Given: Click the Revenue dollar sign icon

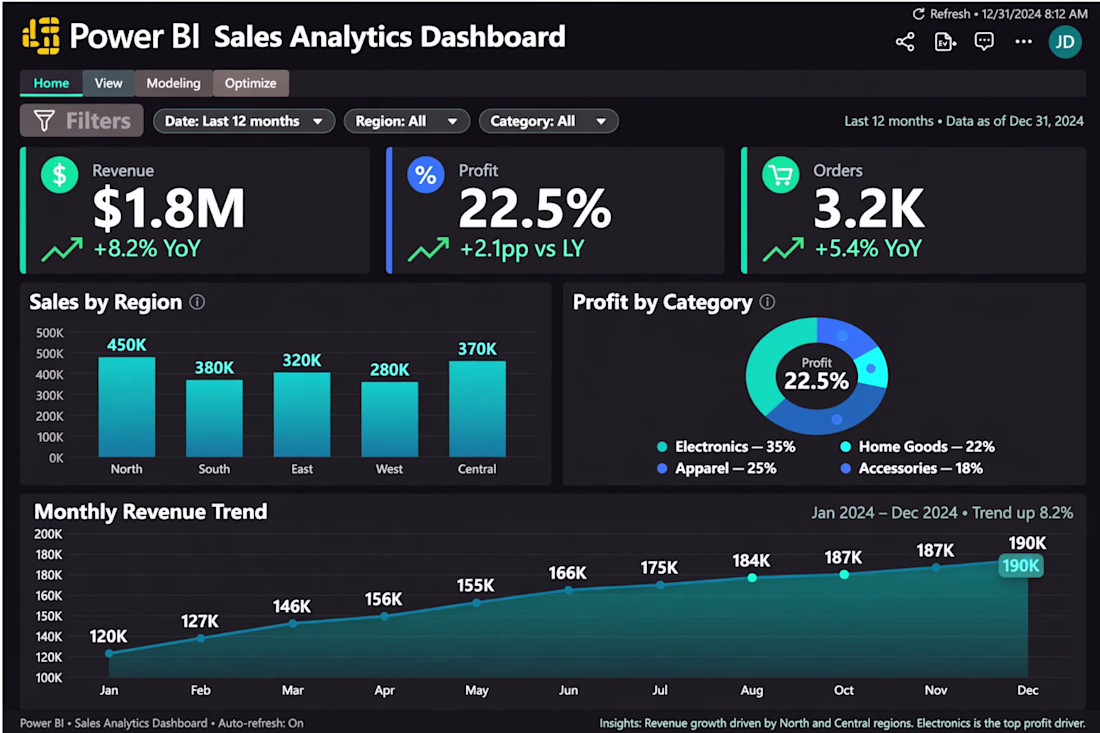Looking at the screenshot, I should (x=60, y=175).
